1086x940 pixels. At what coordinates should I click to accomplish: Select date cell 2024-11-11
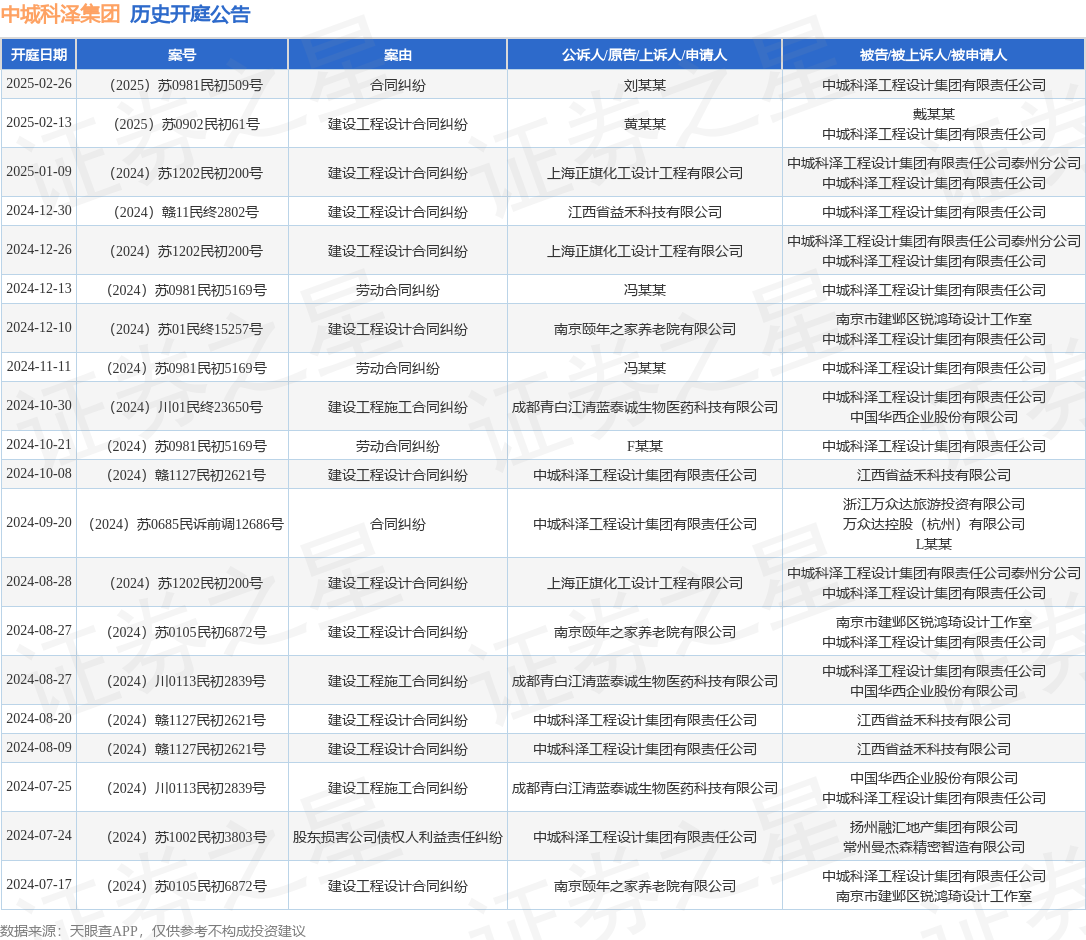pos(39,366)
